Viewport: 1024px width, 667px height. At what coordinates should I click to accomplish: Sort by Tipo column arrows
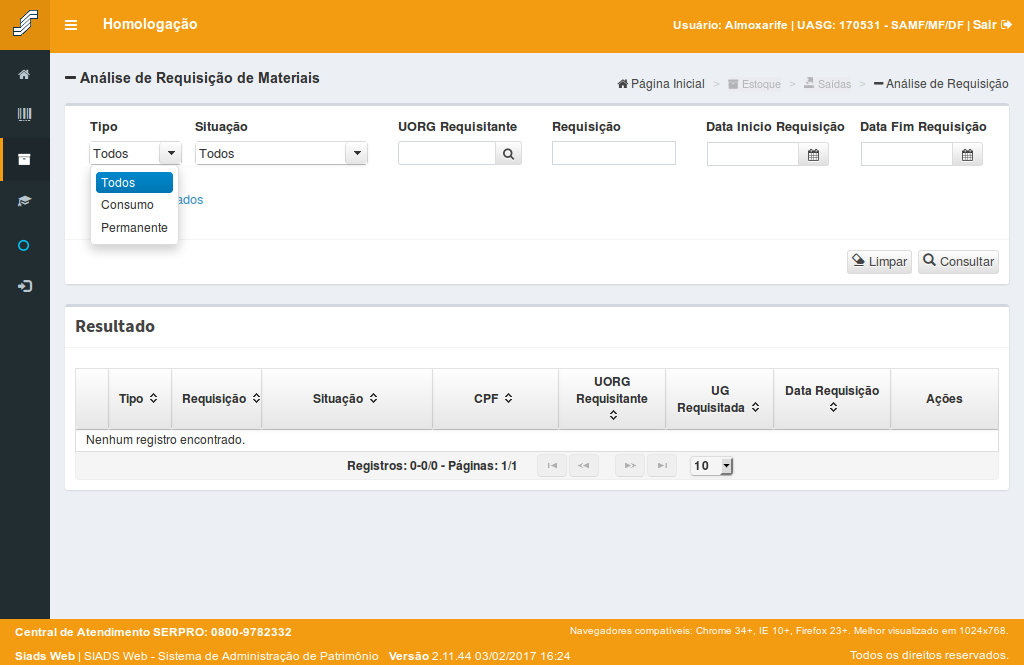153,398
